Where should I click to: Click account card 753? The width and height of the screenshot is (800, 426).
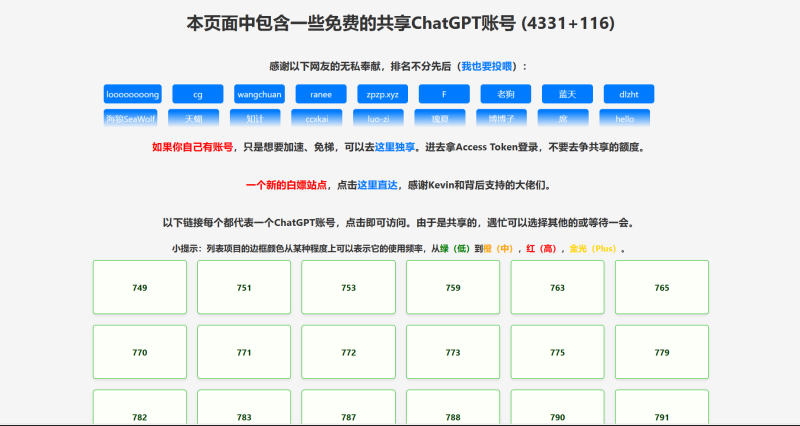pos(348,287)
